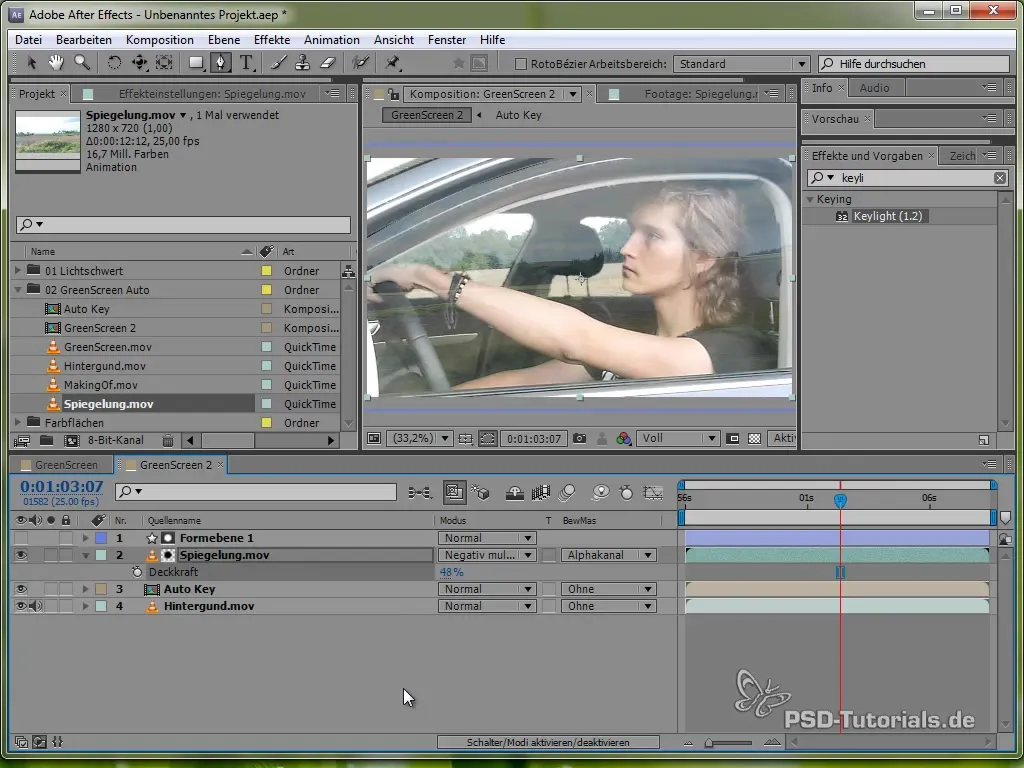Select the Rotation tool
Viewport: 1024px width, 768px height.
click(x=114, y=63)
